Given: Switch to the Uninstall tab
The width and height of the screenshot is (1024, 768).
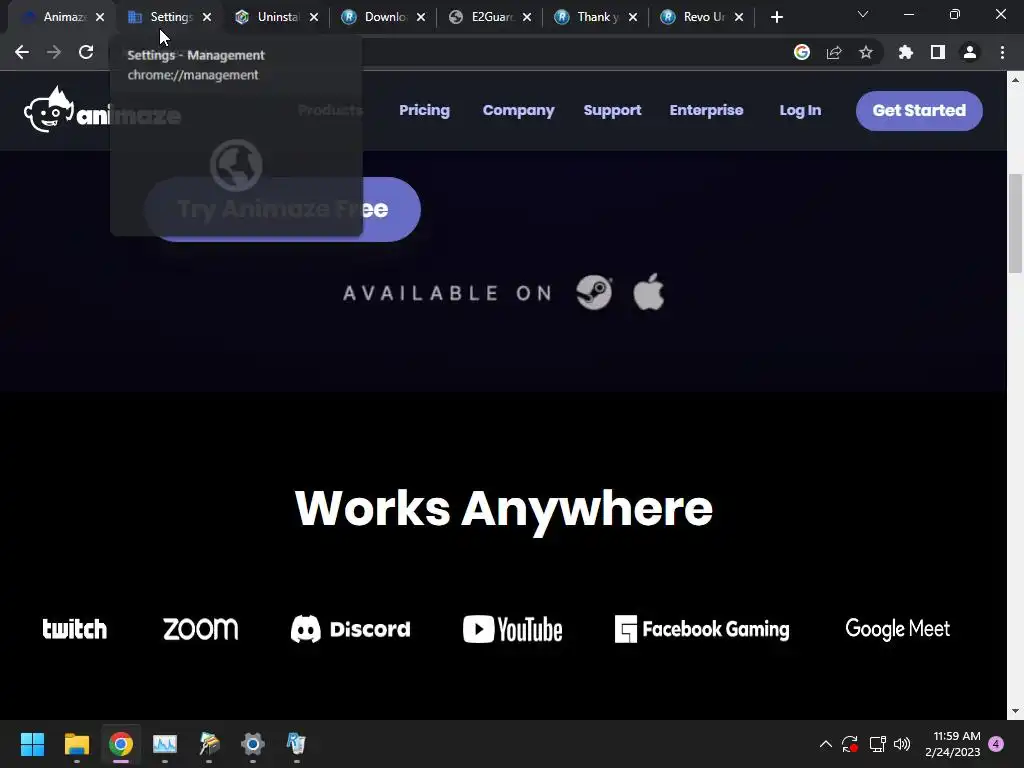Looking at the screenshot, I should click(x=270, y=17).
